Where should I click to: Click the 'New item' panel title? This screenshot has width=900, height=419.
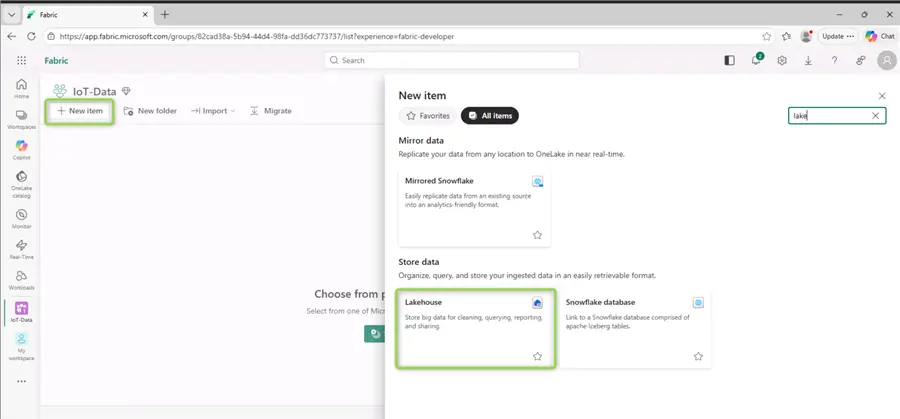(422, 95)
